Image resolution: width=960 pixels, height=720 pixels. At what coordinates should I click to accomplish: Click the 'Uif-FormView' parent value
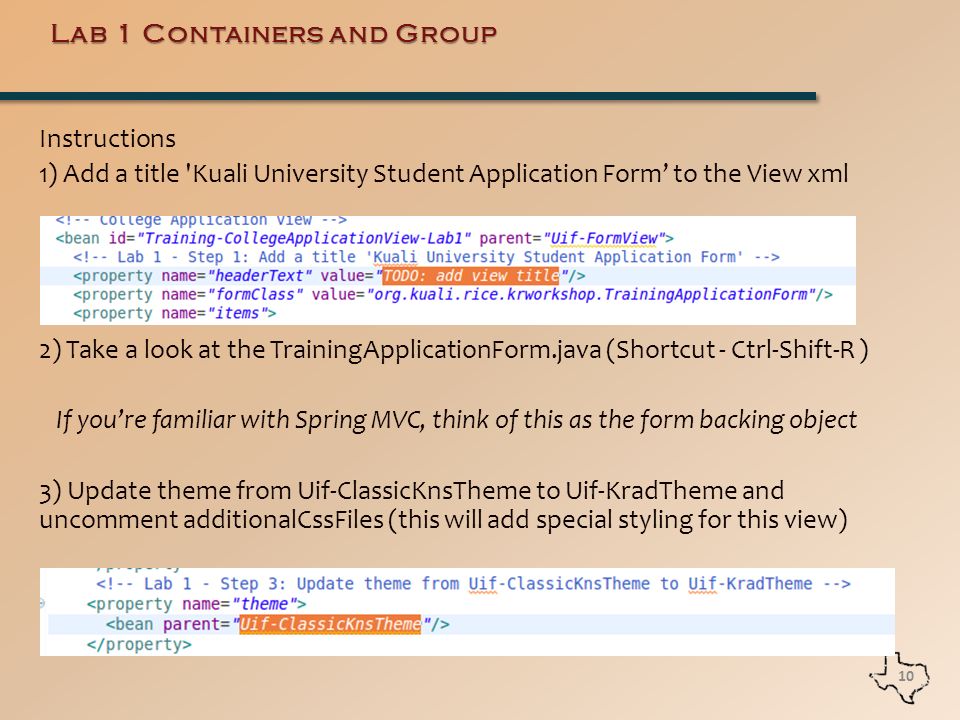click(x=604, y=238)
